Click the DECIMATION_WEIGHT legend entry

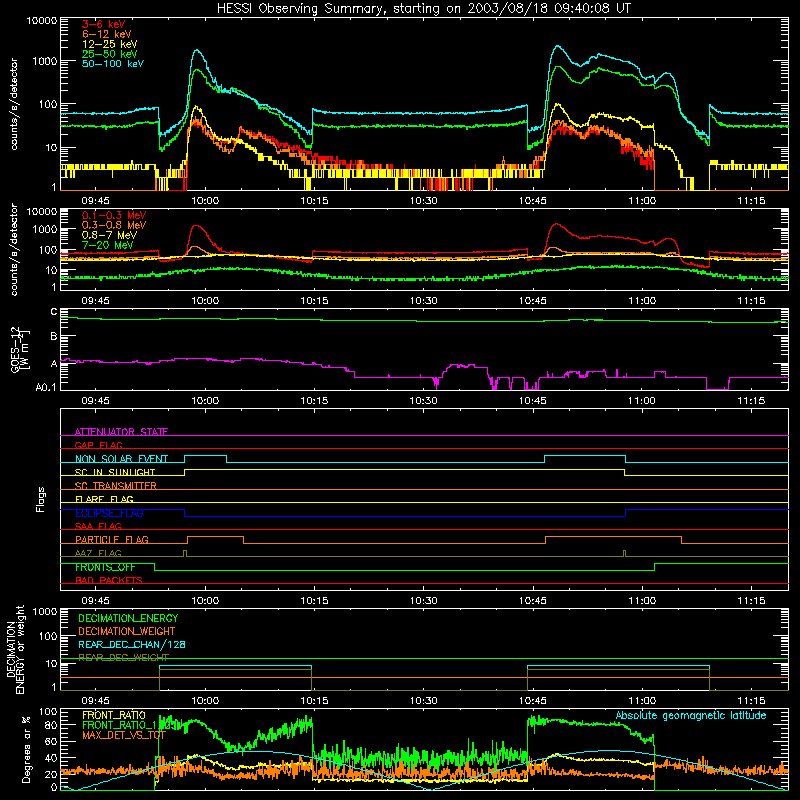click(127, 631)
